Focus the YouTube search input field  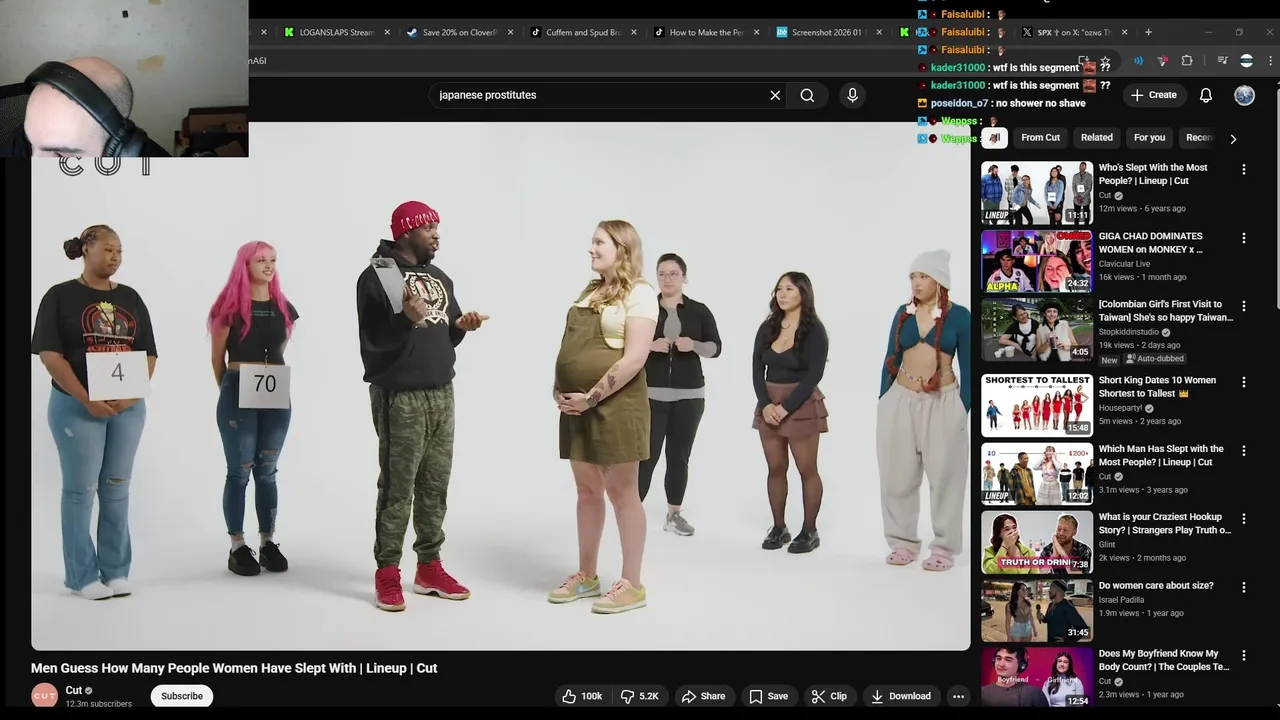tap(598, 95)
